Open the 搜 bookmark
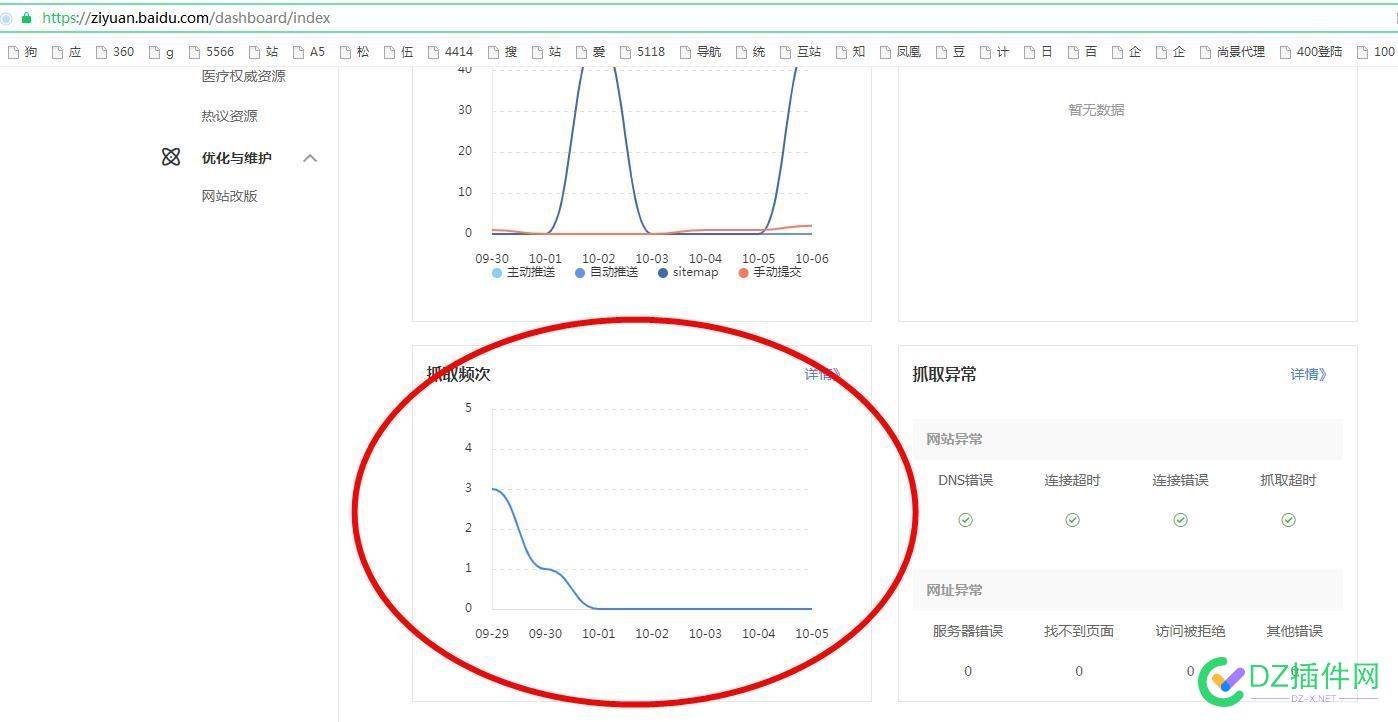This screenshot has width=1398, height=722. (503, 52)
